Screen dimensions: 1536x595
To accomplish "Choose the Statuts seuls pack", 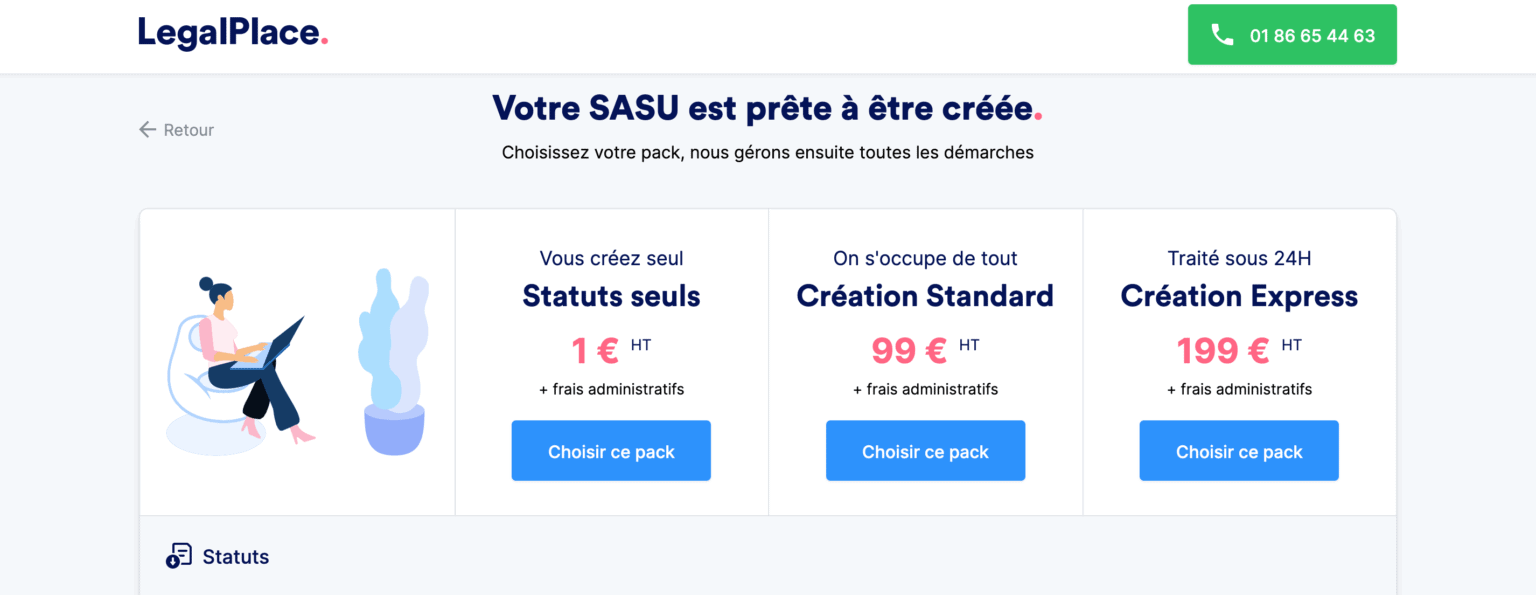I will (x=611, y=450).
